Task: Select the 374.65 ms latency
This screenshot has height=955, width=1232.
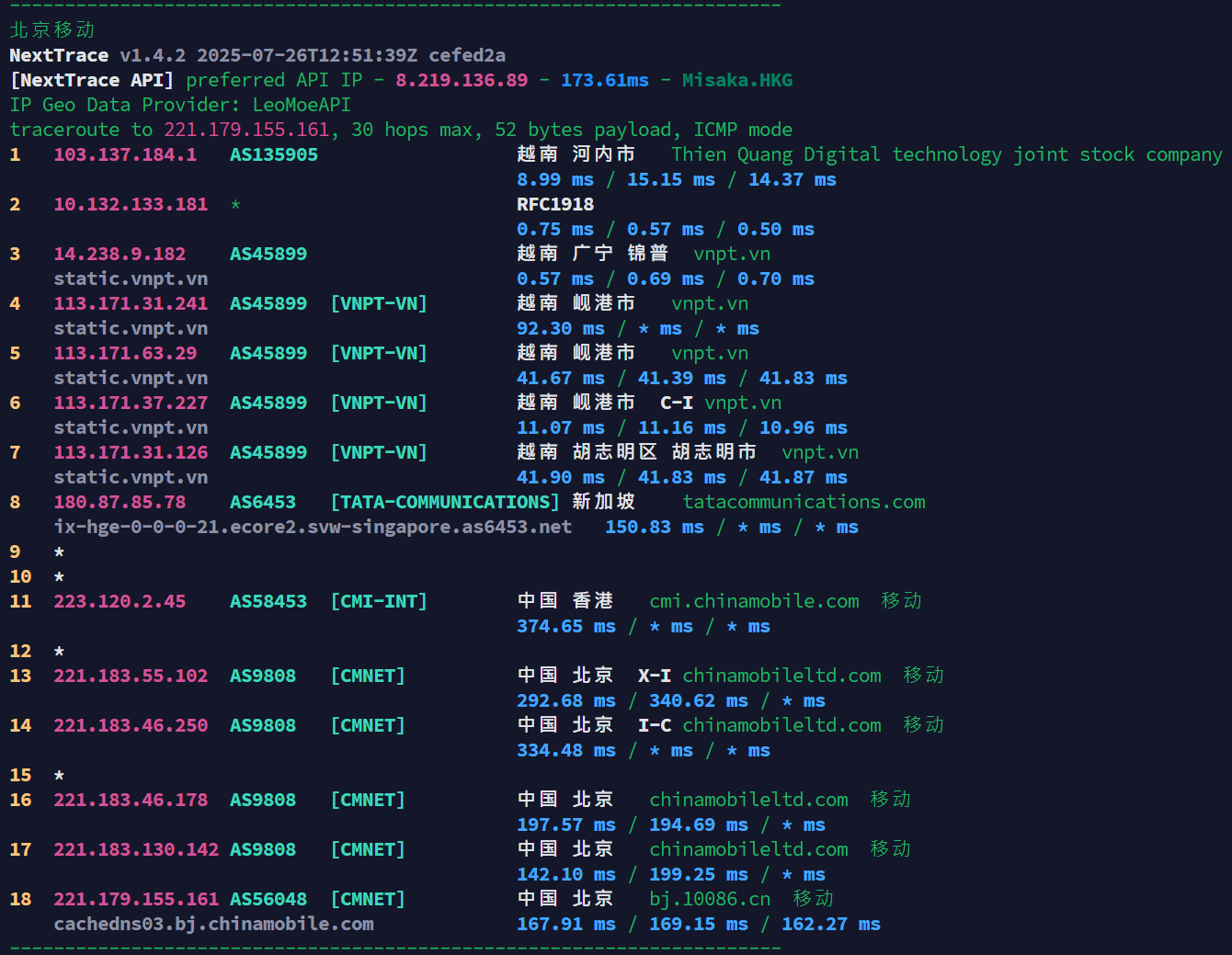Action: pos(566,626)
